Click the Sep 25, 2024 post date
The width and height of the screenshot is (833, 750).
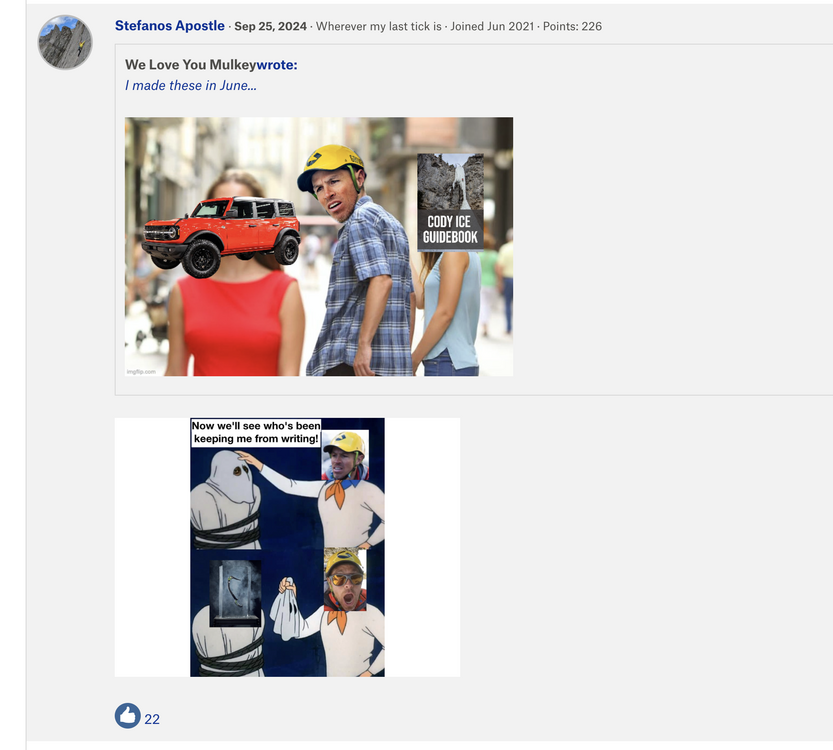(270, 26)
